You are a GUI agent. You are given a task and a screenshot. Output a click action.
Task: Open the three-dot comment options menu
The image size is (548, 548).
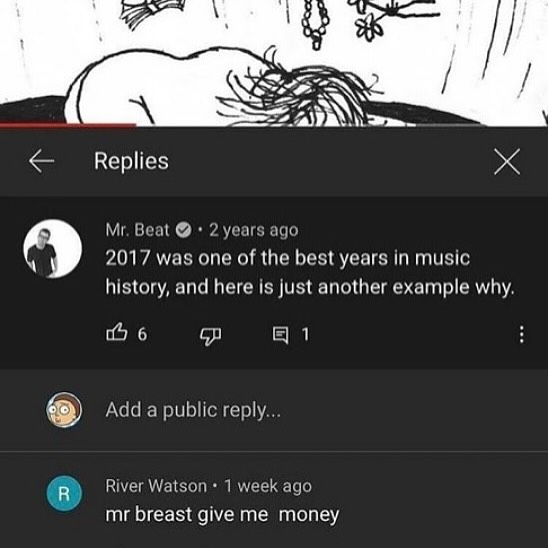tap(521, 334)
